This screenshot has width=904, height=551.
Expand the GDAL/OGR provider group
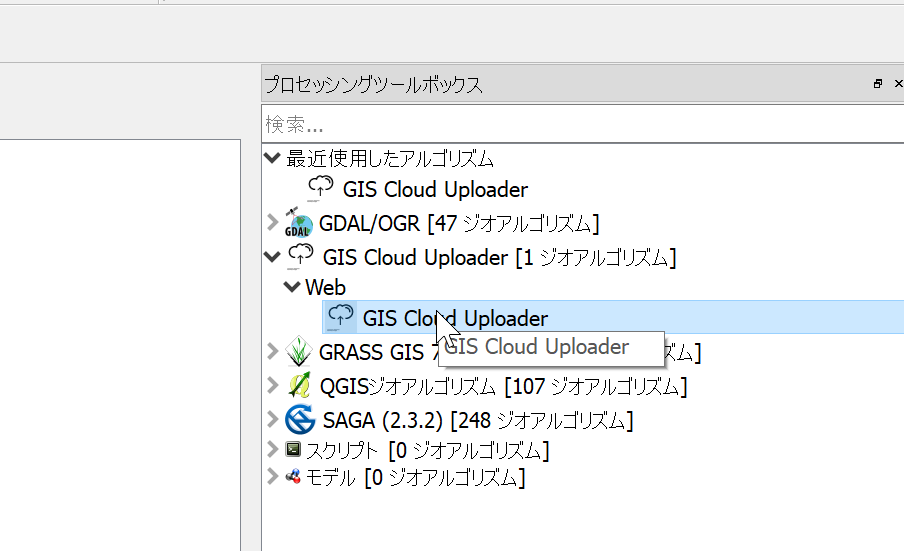pyautogui.click(x=273, y=222)
